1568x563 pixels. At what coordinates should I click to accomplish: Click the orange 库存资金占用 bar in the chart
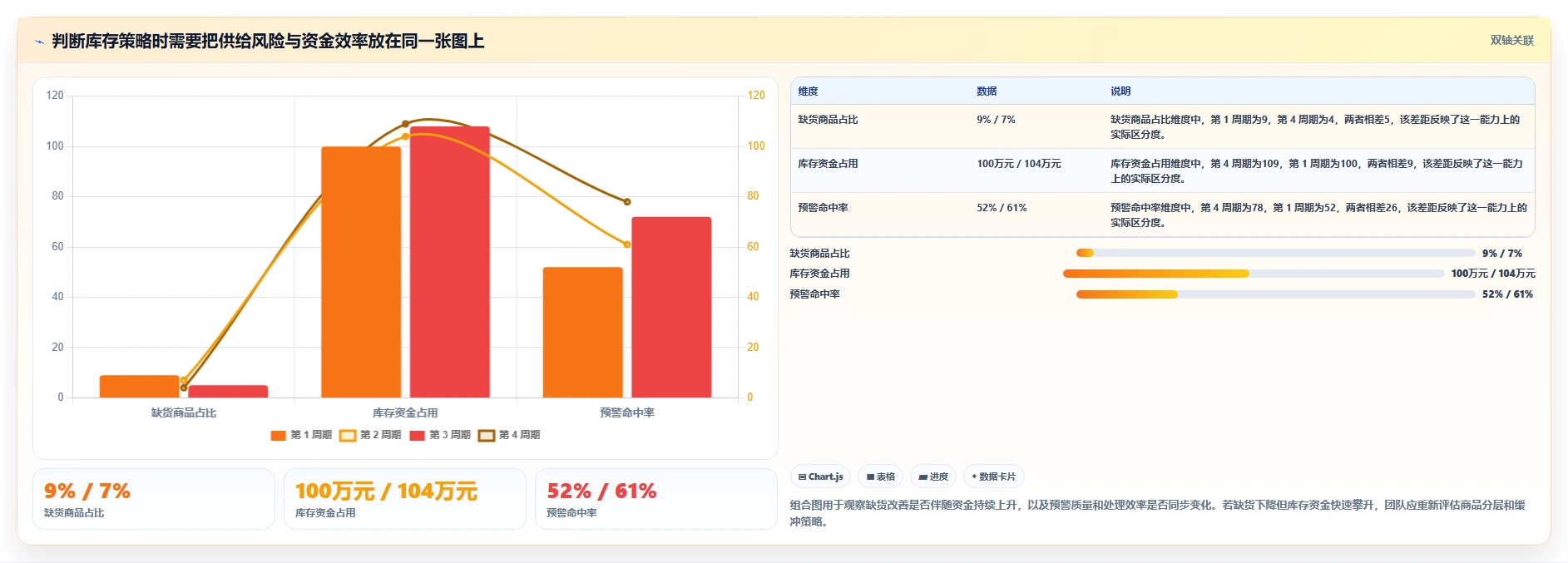pos(361,272)
